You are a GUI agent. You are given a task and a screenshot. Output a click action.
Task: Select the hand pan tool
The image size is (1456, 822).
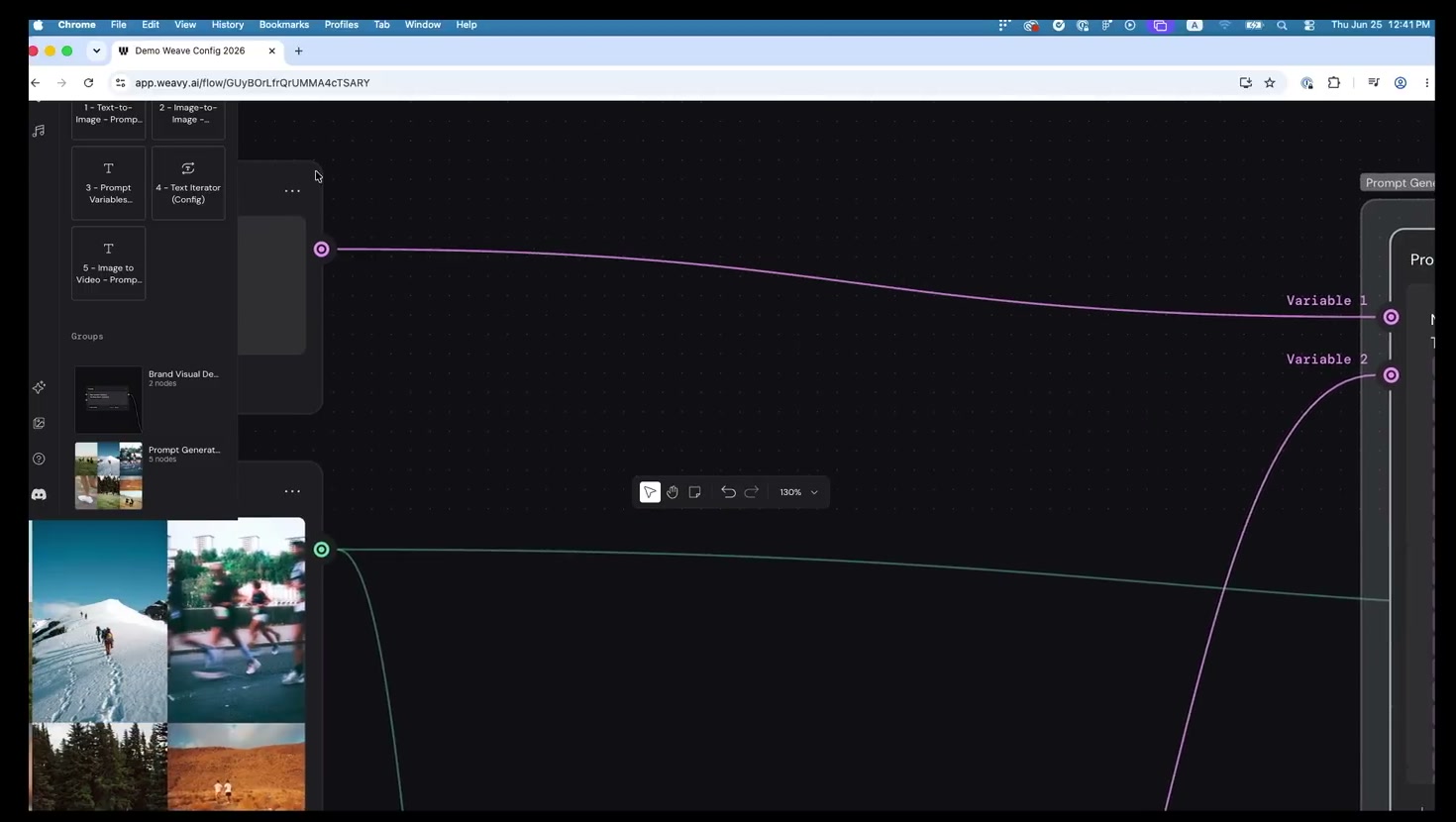[x=673, y=492]
